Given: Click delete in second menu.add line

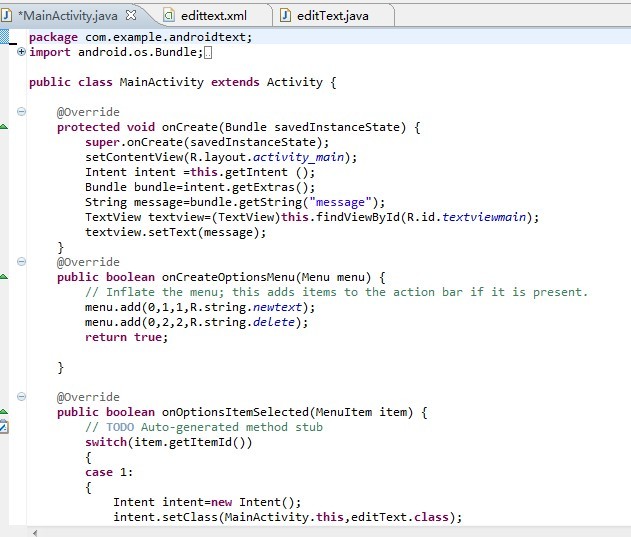Looking at the screenshot, I should click(274, 322).
